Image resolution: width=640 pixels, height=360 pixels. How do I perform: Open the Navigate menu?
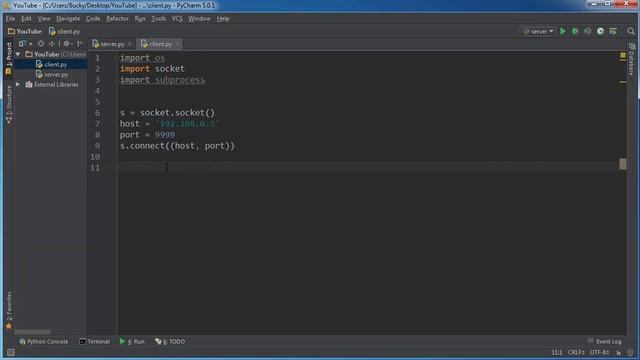click(68, 19)
